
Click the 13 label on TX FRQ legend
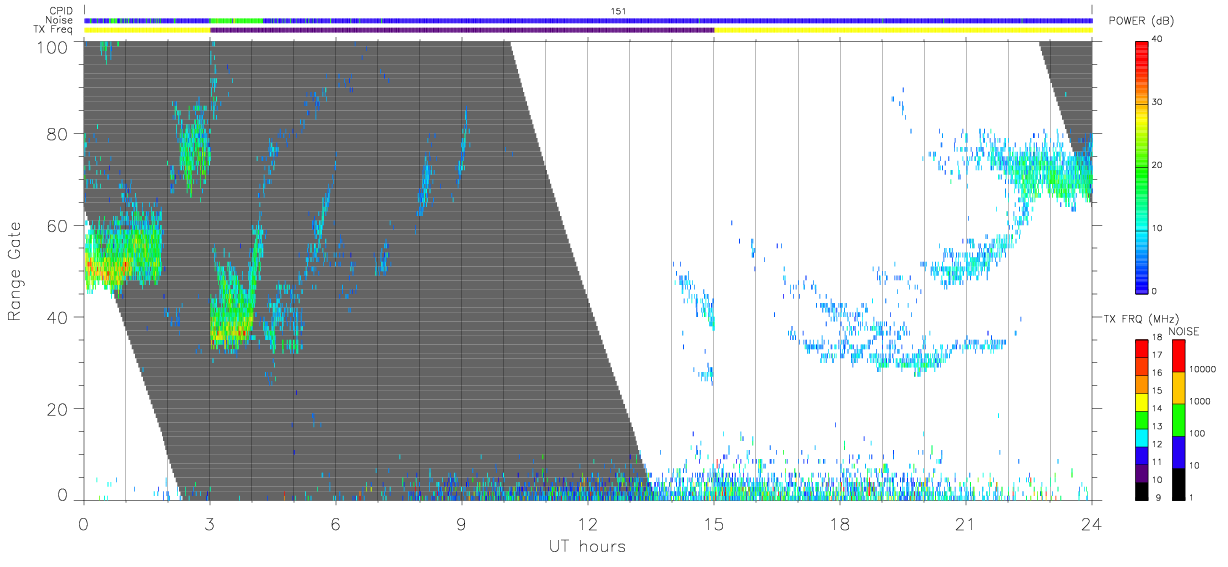[x=1157, y=426]
